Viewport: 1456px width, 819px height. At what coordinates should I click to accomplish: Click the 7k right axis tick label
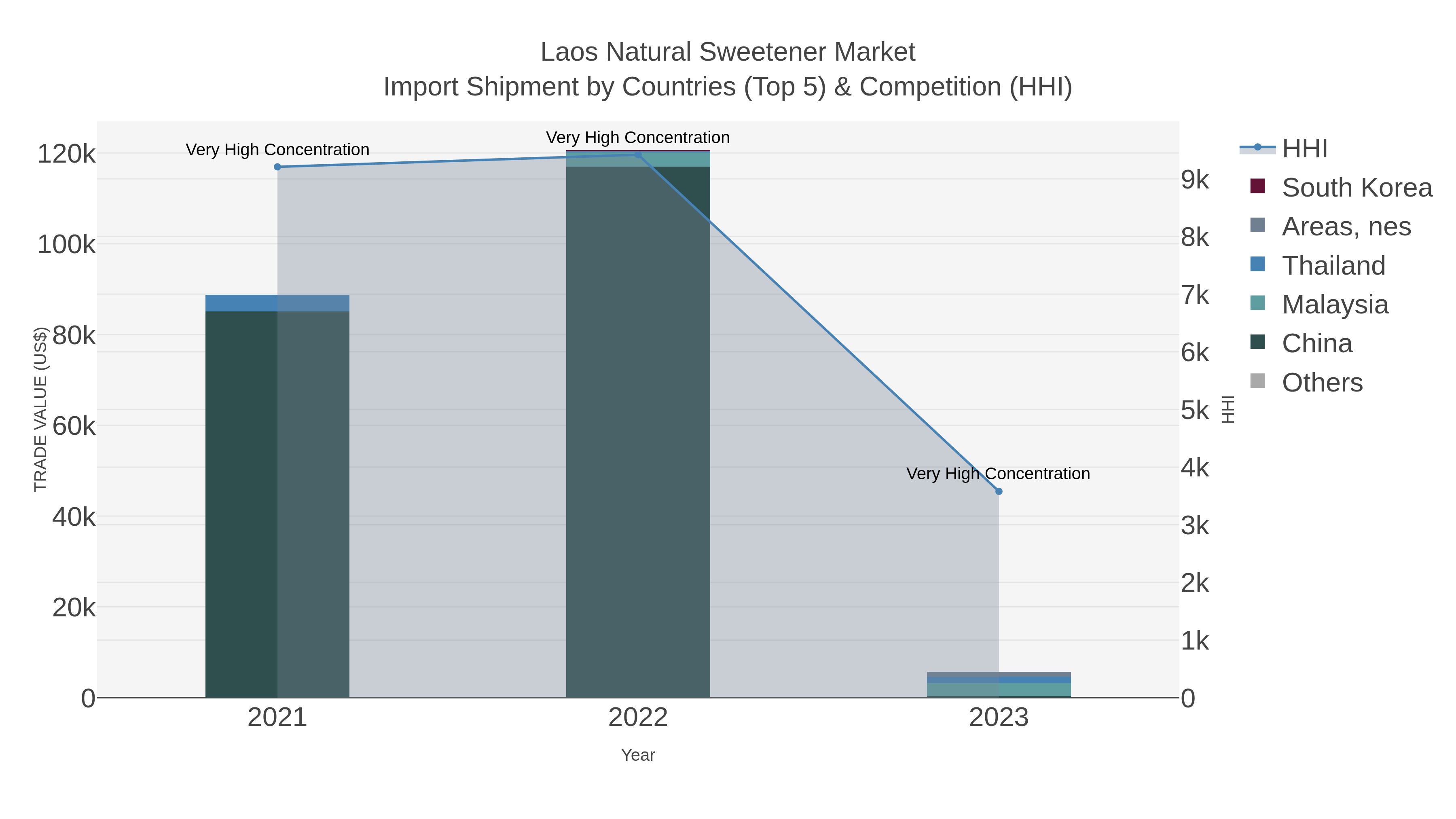tap(1195, 295)
